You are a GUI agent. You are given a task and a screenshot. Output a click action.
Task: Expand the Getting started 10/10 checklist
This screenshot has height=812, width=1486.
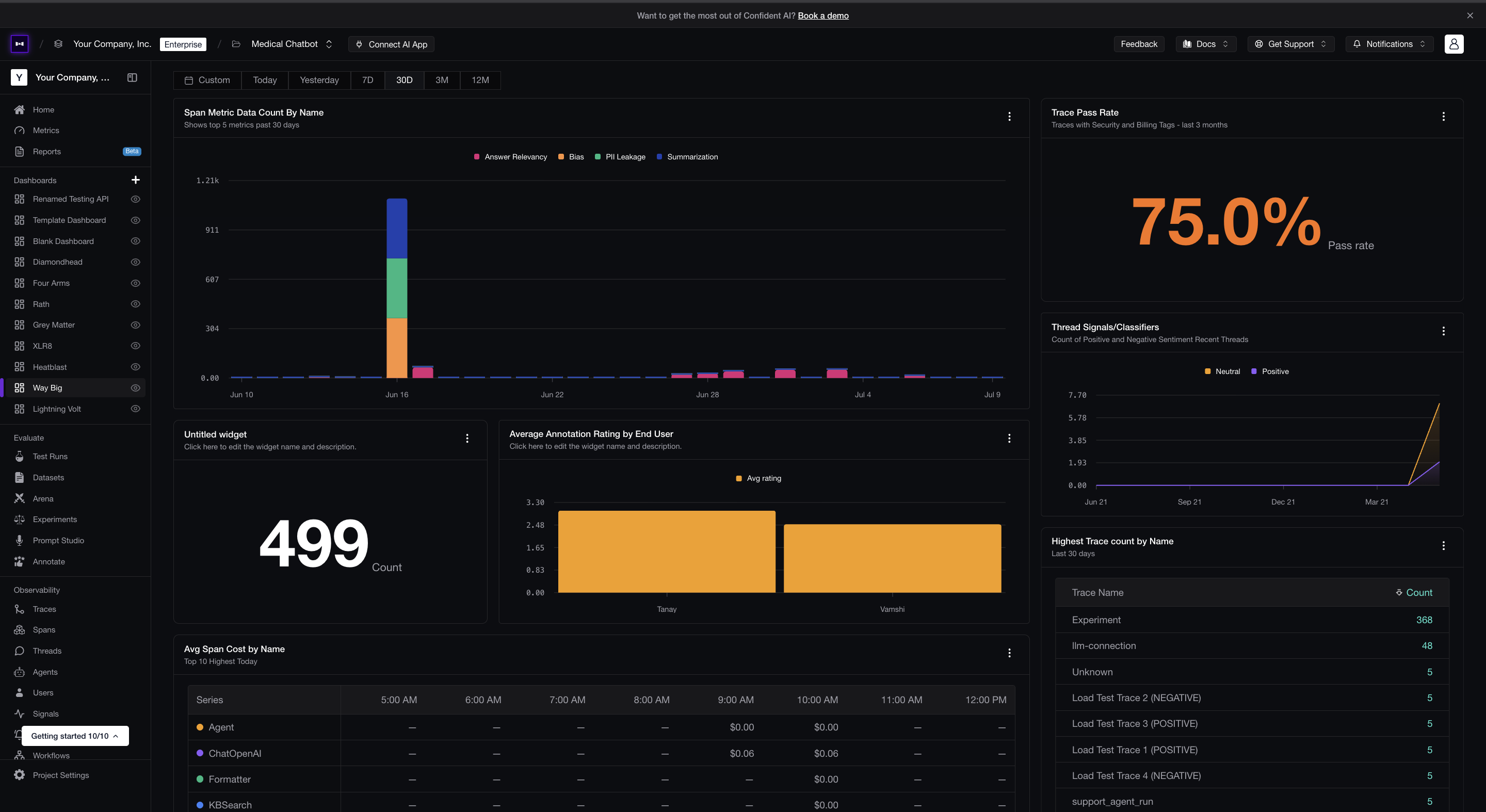(x=75, y=736)
